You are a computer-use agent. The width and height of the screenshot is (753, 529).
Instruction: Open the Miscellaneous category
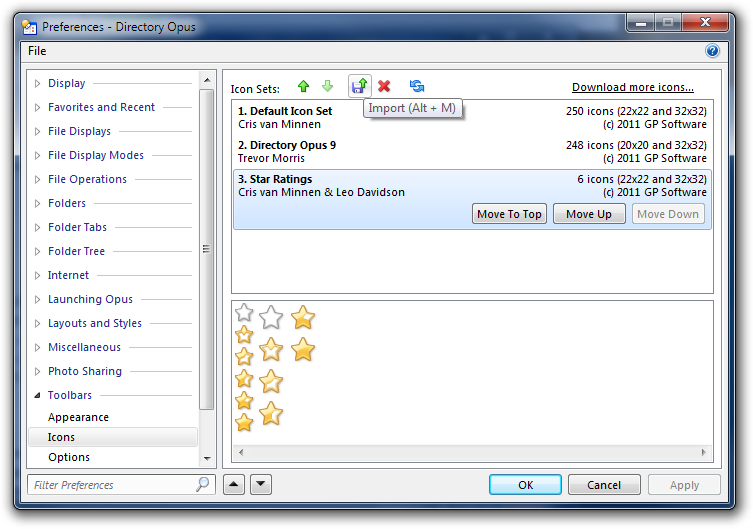85,348
